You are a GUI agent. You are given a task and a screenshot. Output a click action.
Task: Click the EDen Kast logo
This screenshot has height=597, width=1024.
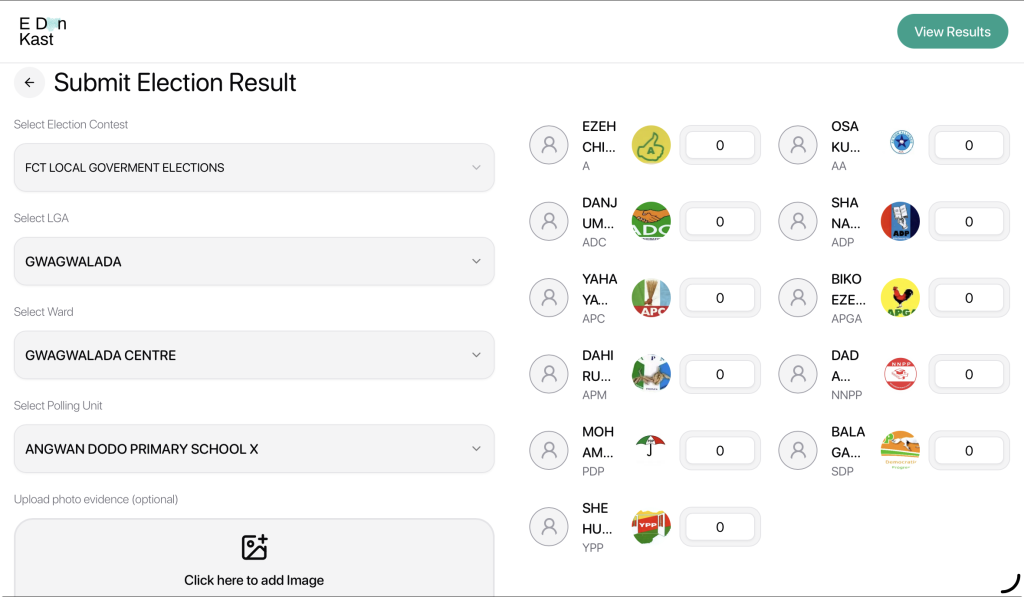43,32
